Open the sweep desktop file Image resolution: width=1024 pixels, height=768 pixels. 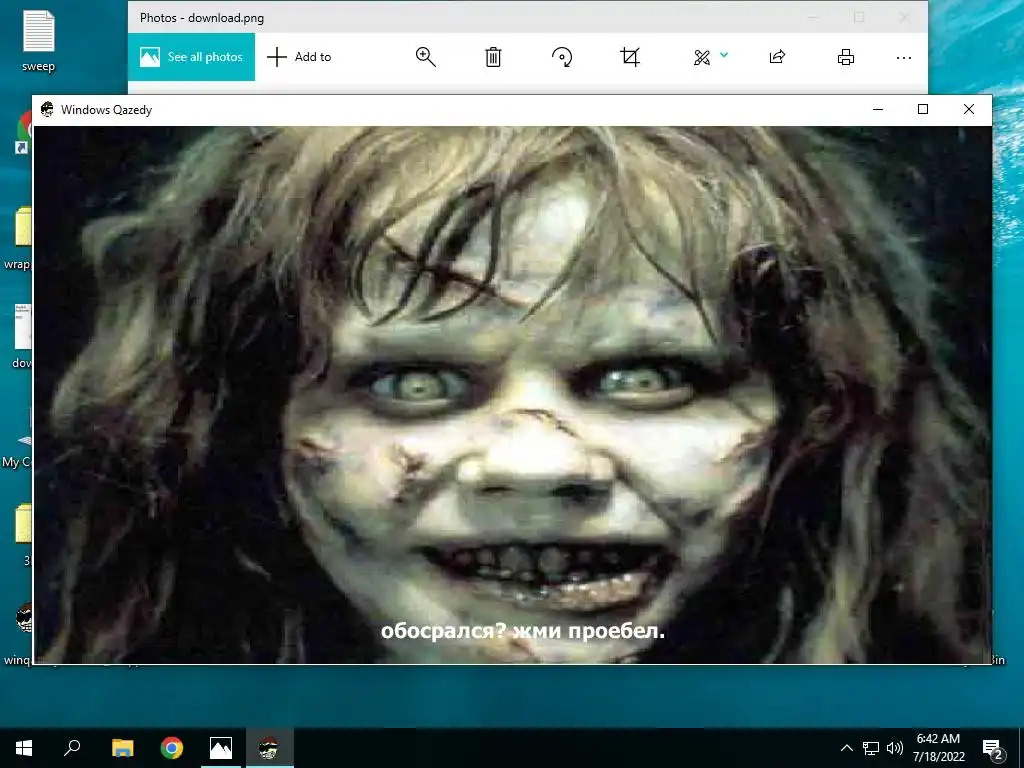coord(39,40)
